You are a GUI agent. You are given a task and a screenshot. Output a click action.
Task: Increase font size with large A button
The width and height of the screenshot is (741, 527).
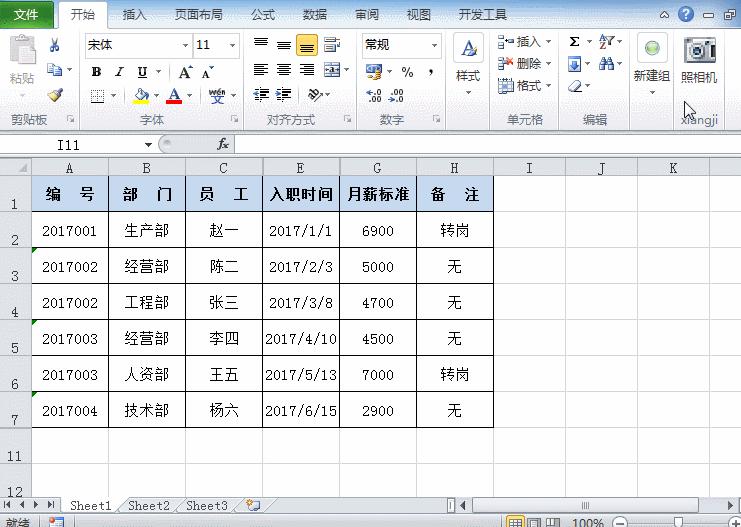point(185,72)
